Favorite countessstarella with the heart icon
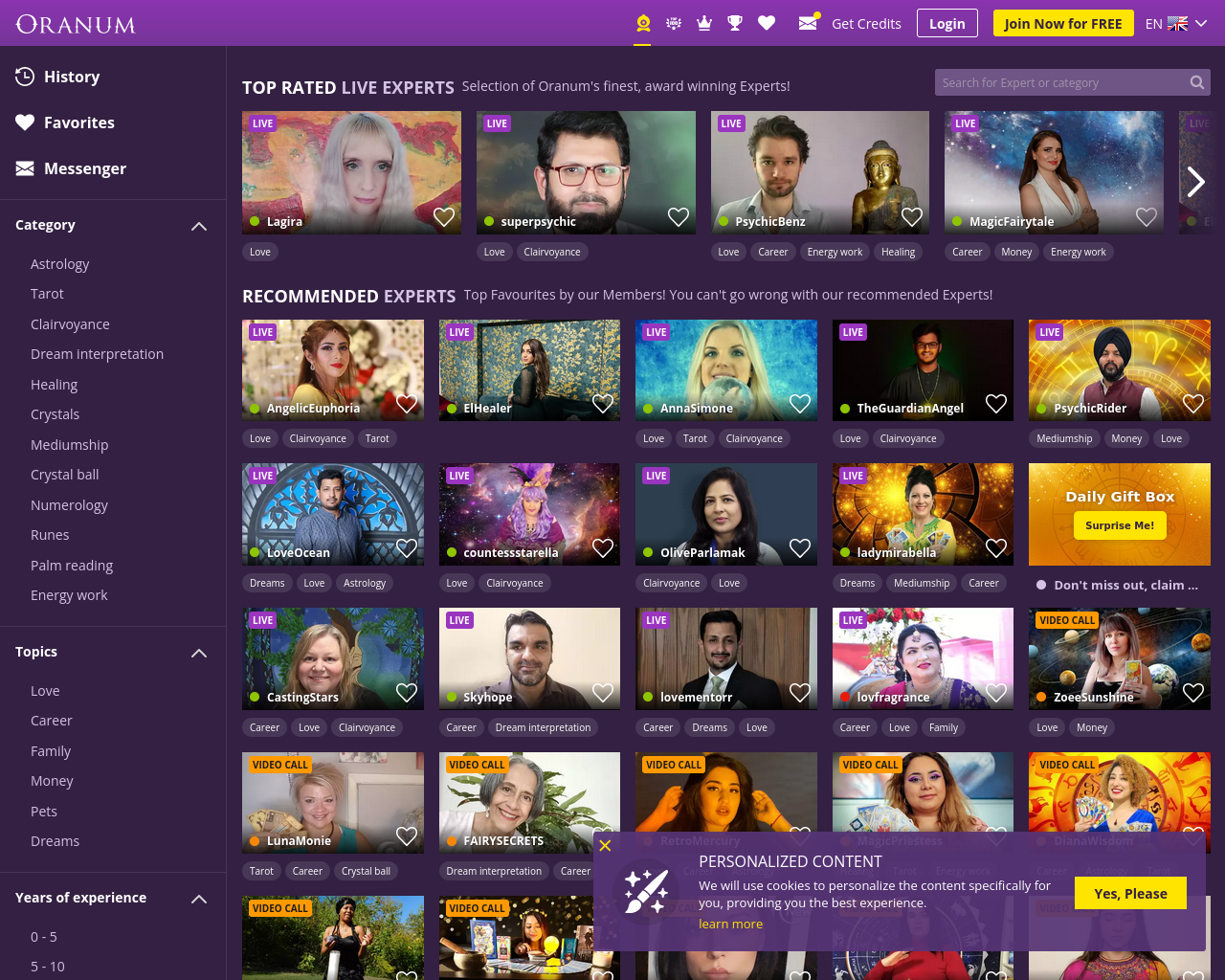Viewport: 1225px width, 980px height. 603,548
